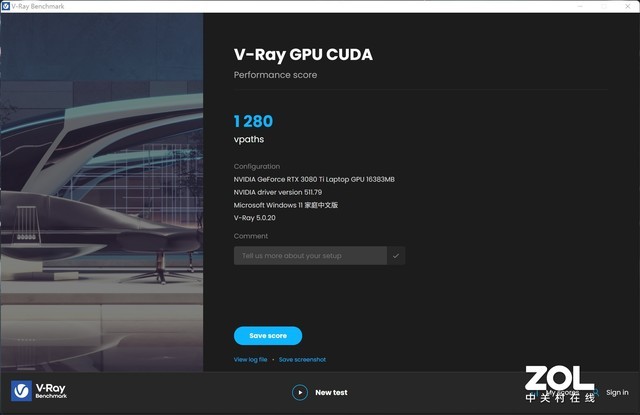Minimize the V-Ray Benchmark window
Viewport: 640px width, 415px height.
(580, 7)
